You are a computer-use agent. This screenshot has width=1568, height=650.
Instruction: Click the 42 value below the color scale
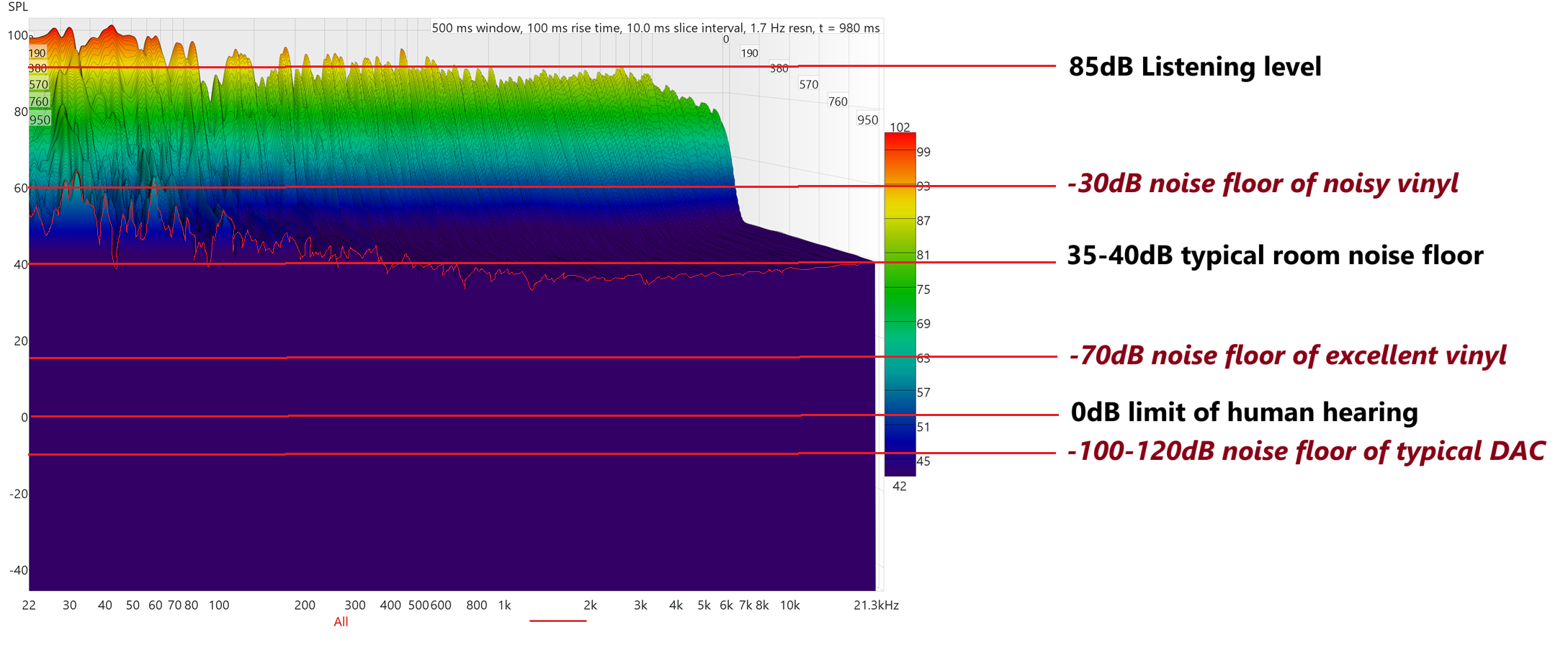point(900,487)
